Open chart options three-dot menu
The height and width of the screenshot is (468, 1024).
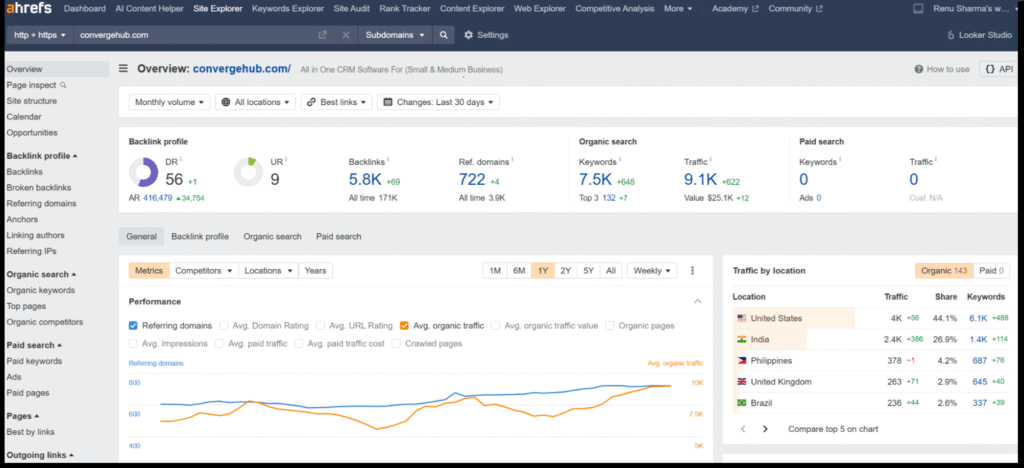[x=692, y=271]
